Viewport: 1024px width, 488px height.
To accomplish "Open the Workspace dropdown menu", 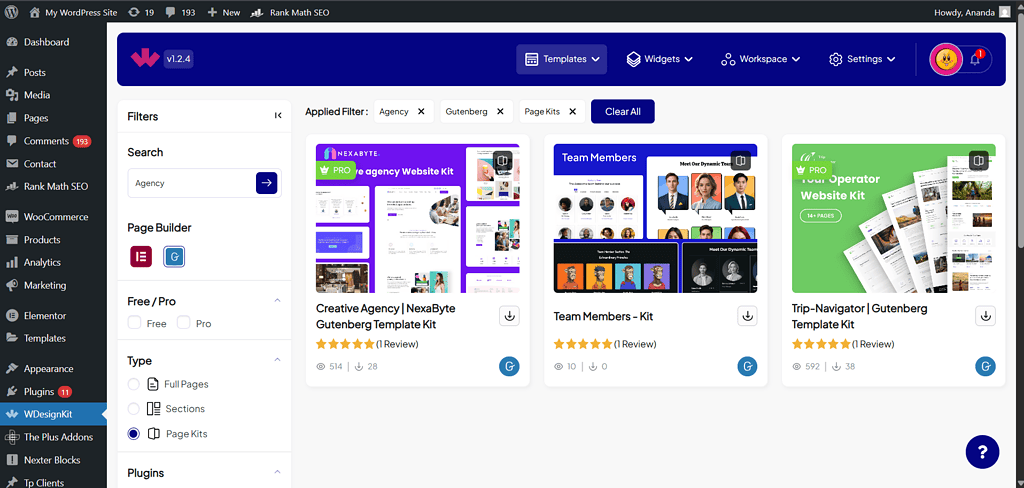I will pos(761,59).
